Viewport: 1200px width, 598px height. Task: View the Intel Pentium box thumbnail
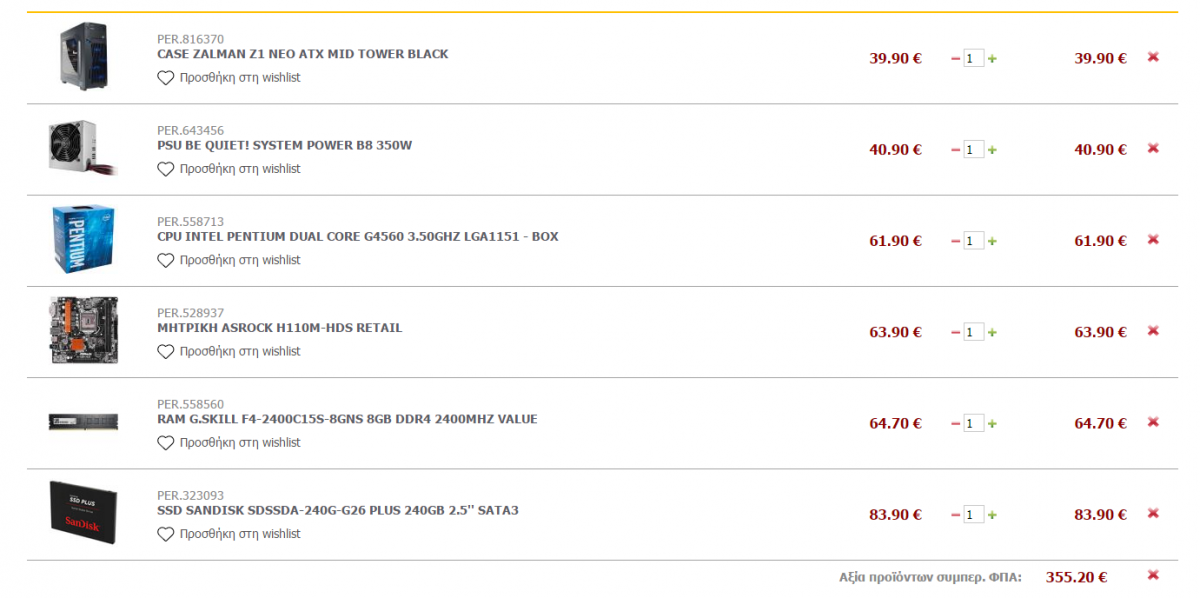click(x=83, y=240)
